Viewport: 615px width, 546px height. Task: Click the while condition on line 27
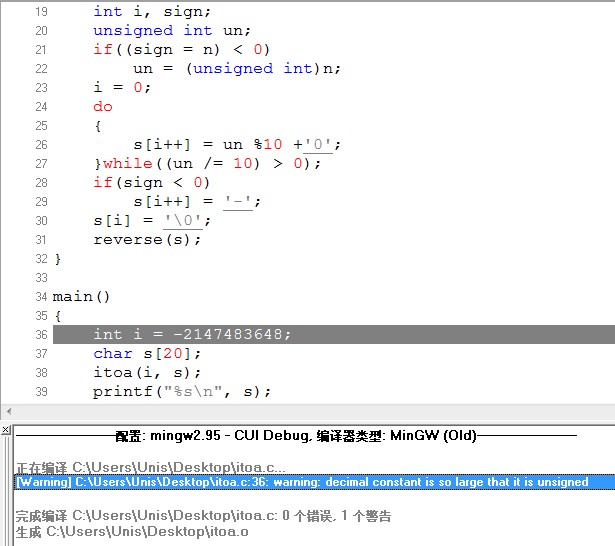click(207, 163)
